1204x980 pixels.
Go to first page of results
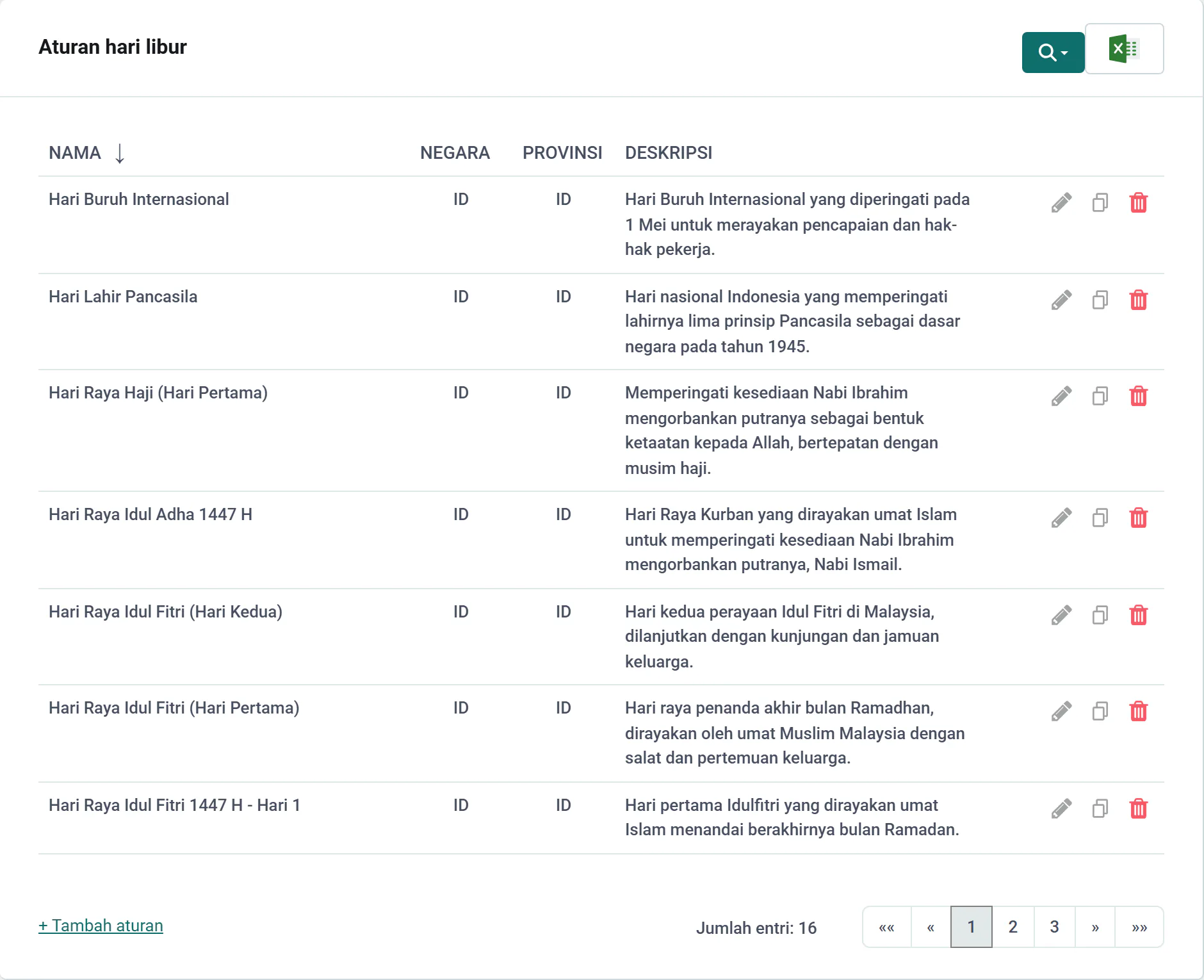point(887,927)
